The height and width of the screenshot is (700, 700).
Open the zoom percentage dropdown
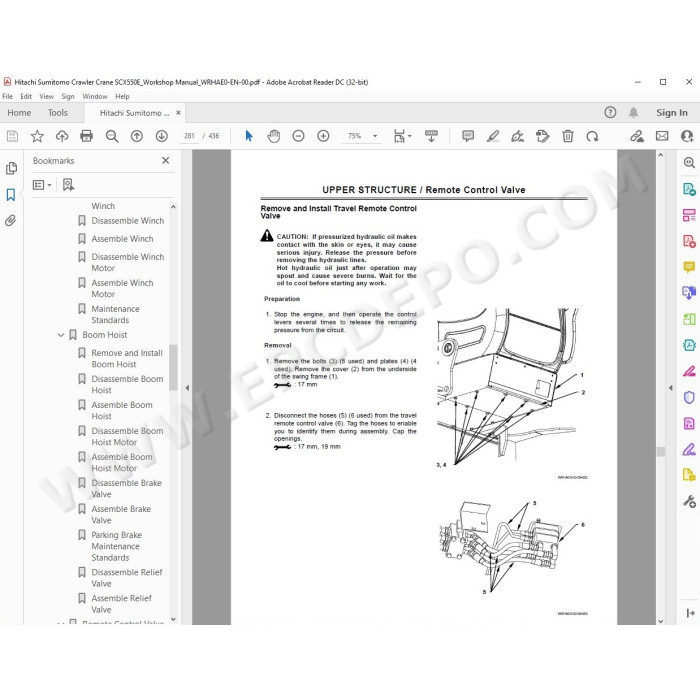click(x=375, y=136)
